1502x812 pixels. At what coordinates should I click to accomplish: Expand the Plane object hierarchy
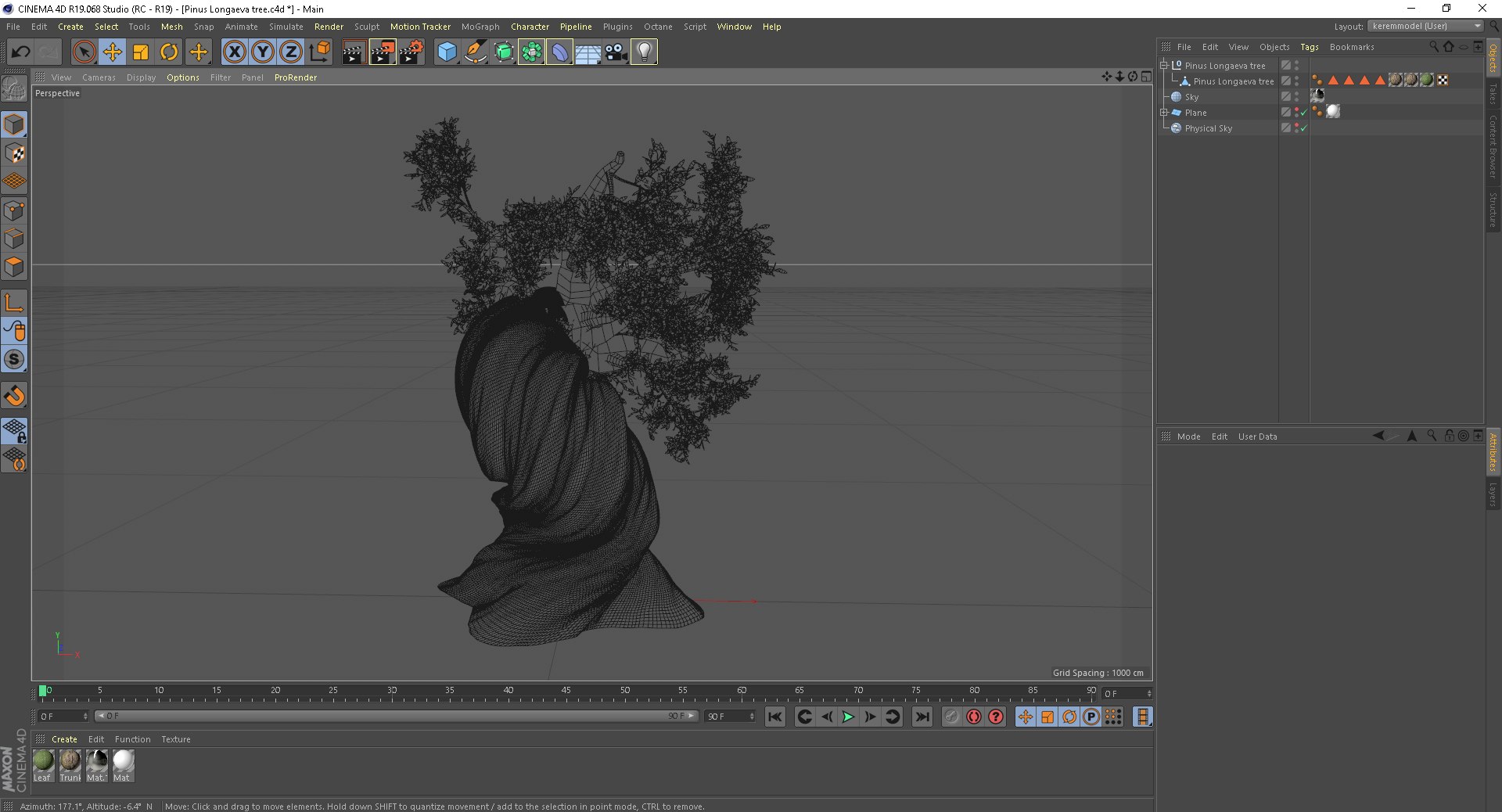[x=1164, y=113]
